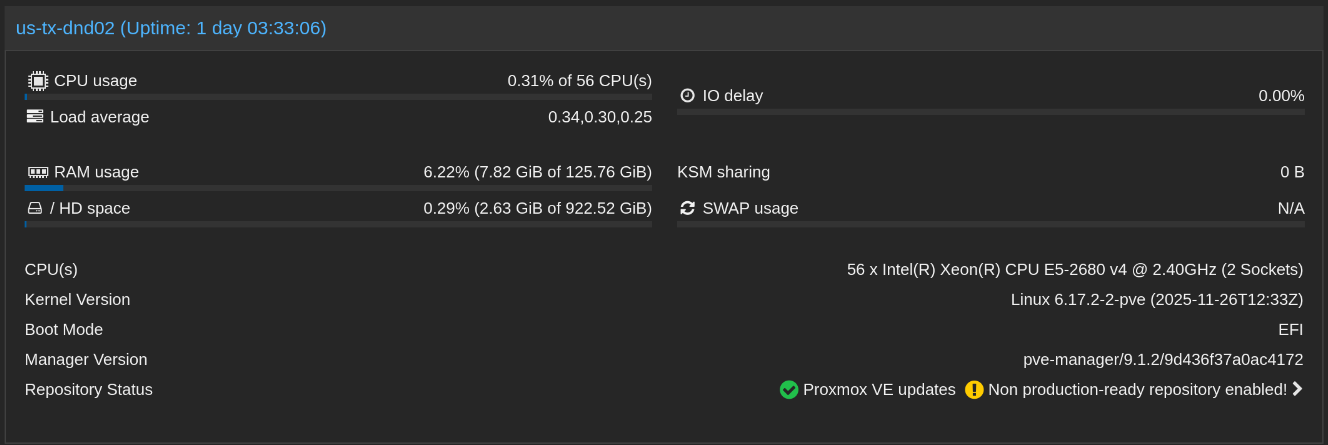
Task: Click the RAM usage memory icon
Action: (37, 172)
